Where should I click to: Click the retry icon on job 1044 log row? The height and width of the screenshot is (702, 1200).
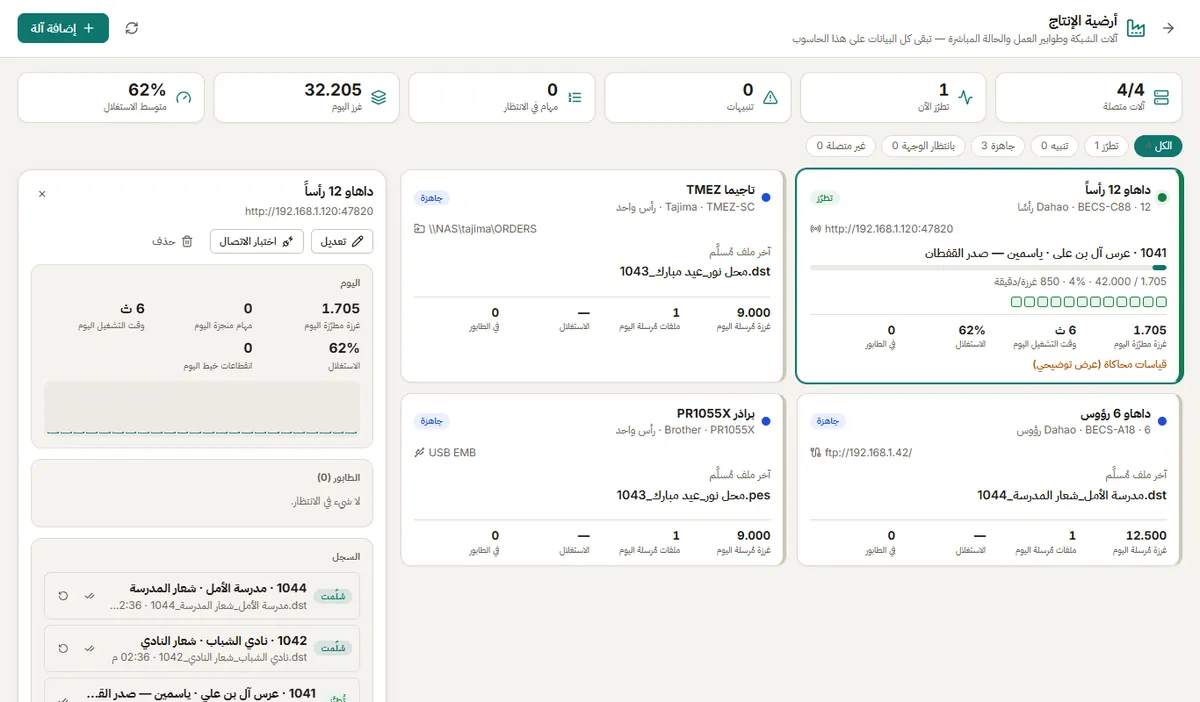click(63, 595)
